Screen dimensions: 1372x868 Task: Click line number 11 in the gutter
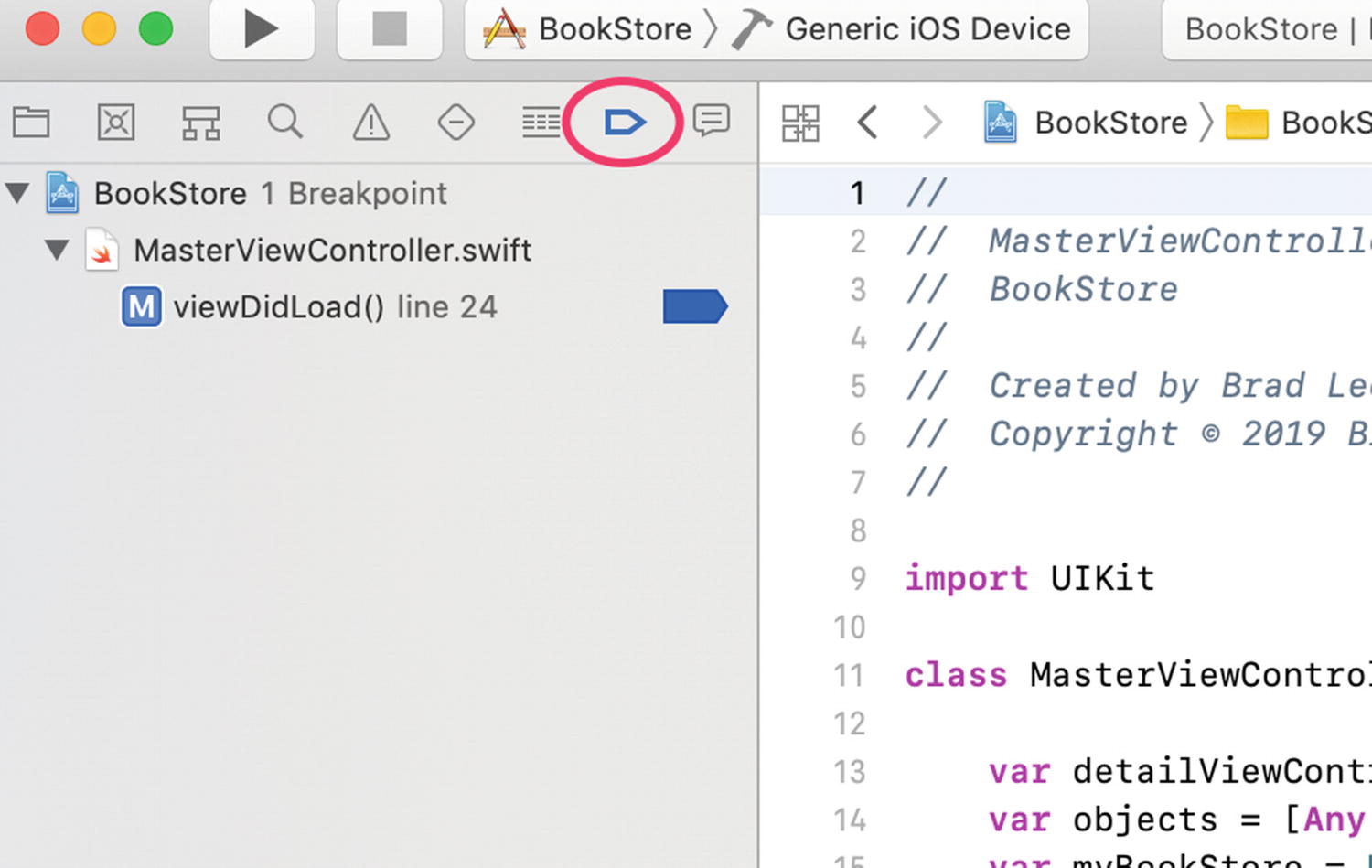(x=849, y=675)
